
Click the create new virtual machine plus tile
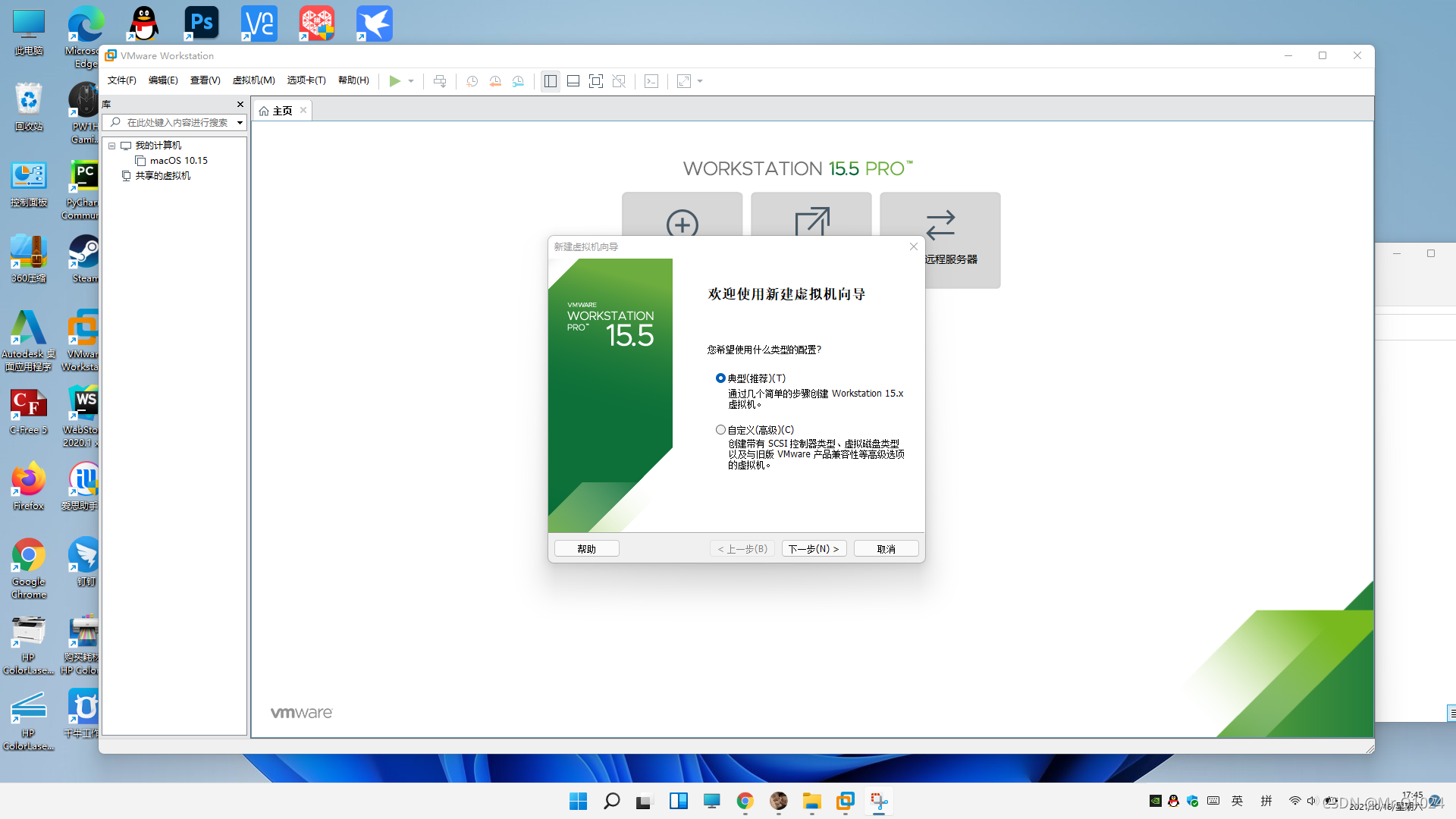coord(682,215)
